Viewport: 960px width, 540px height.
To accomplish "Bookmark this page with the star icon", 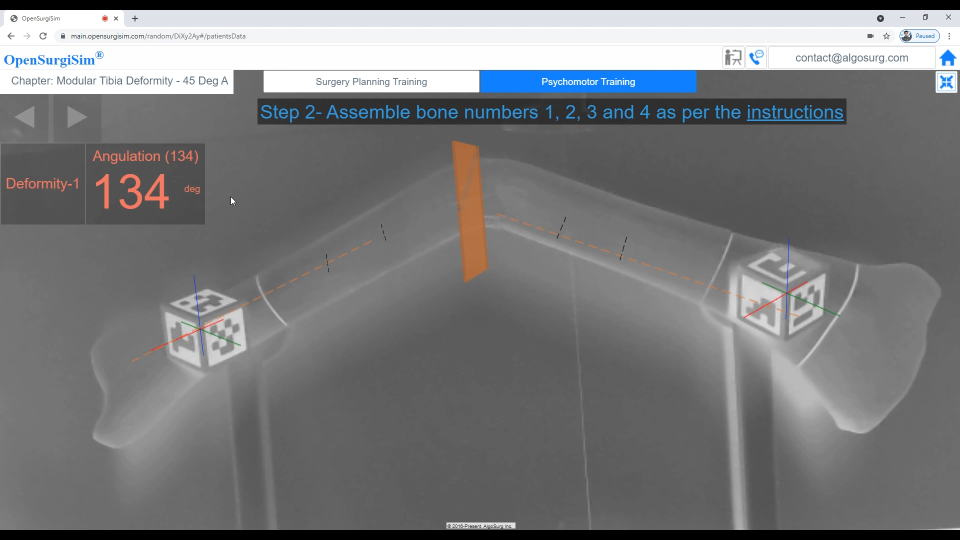I will [886, 36].
